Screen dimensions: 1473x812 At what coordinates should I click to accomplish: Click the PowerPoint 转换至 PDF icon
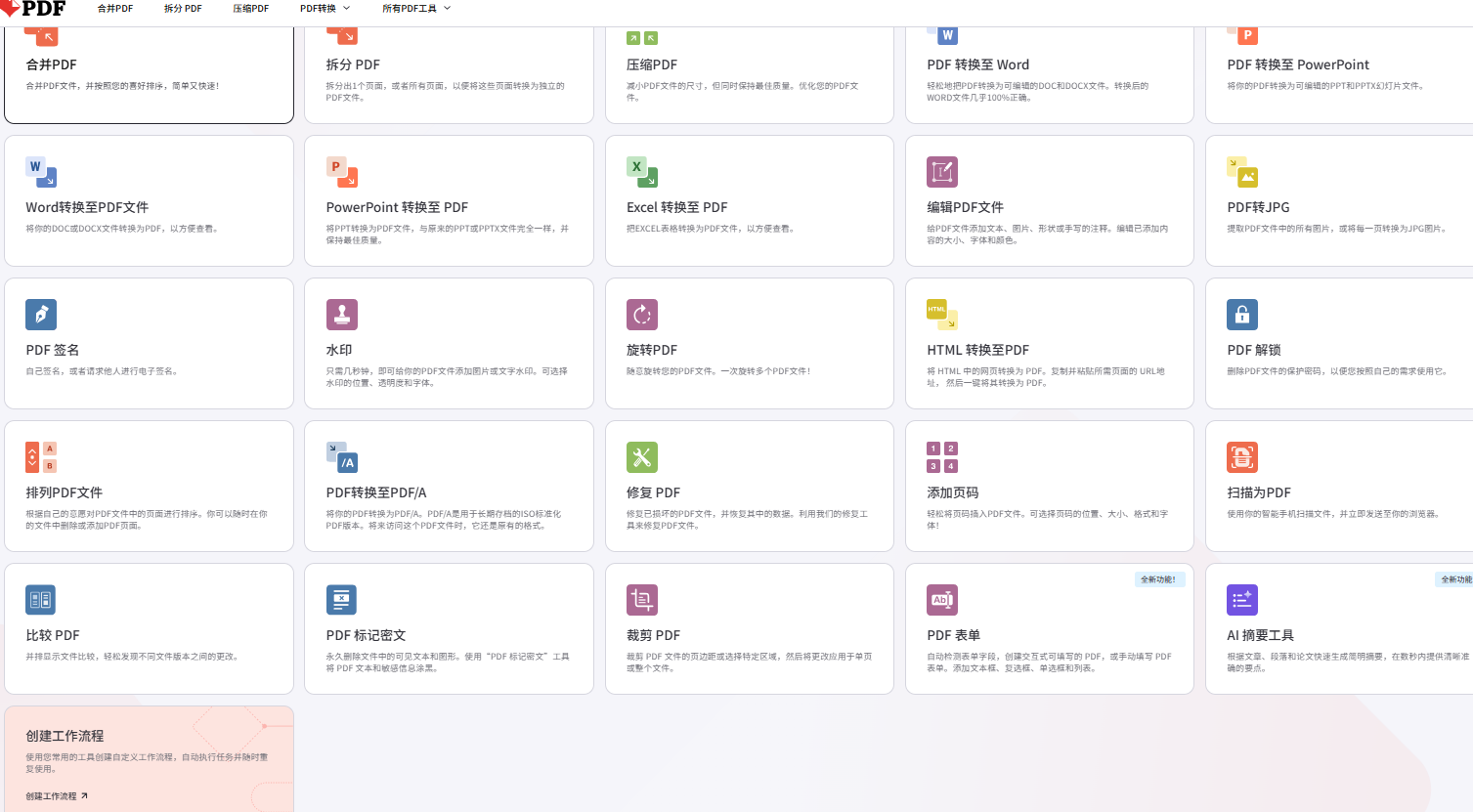click(x=341, y=172)
